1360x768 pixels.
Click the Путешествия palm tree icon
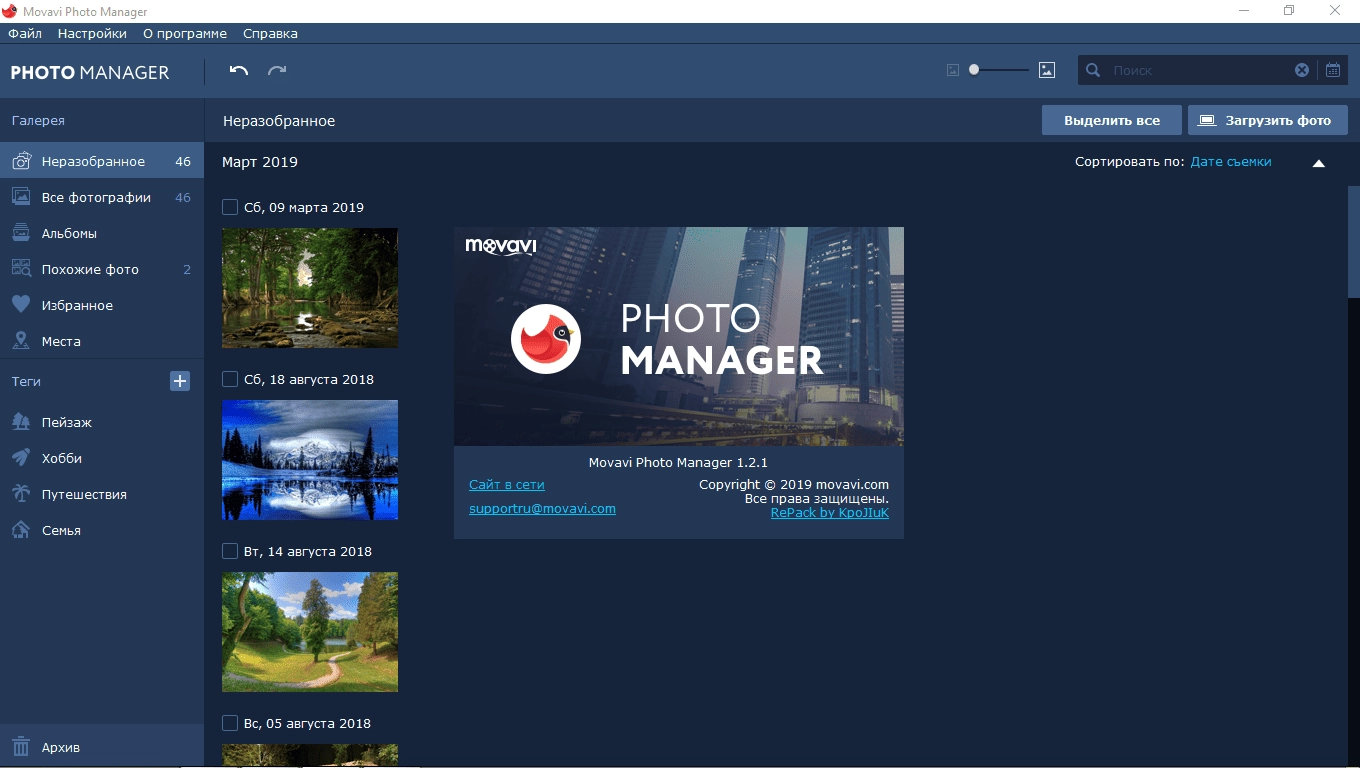click(x=21, y=494)
